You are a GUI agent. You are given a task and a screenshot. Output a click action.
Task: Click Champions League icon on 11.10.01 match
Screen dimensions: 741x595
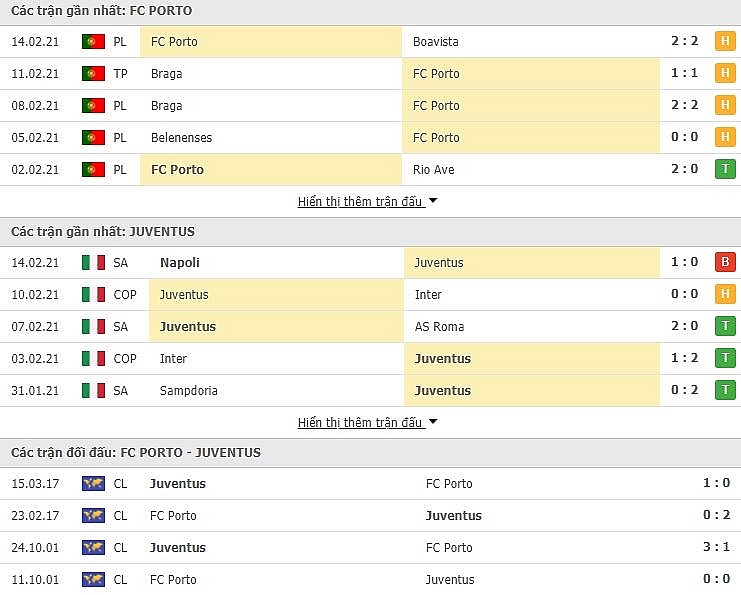click(x=94, y=580)
